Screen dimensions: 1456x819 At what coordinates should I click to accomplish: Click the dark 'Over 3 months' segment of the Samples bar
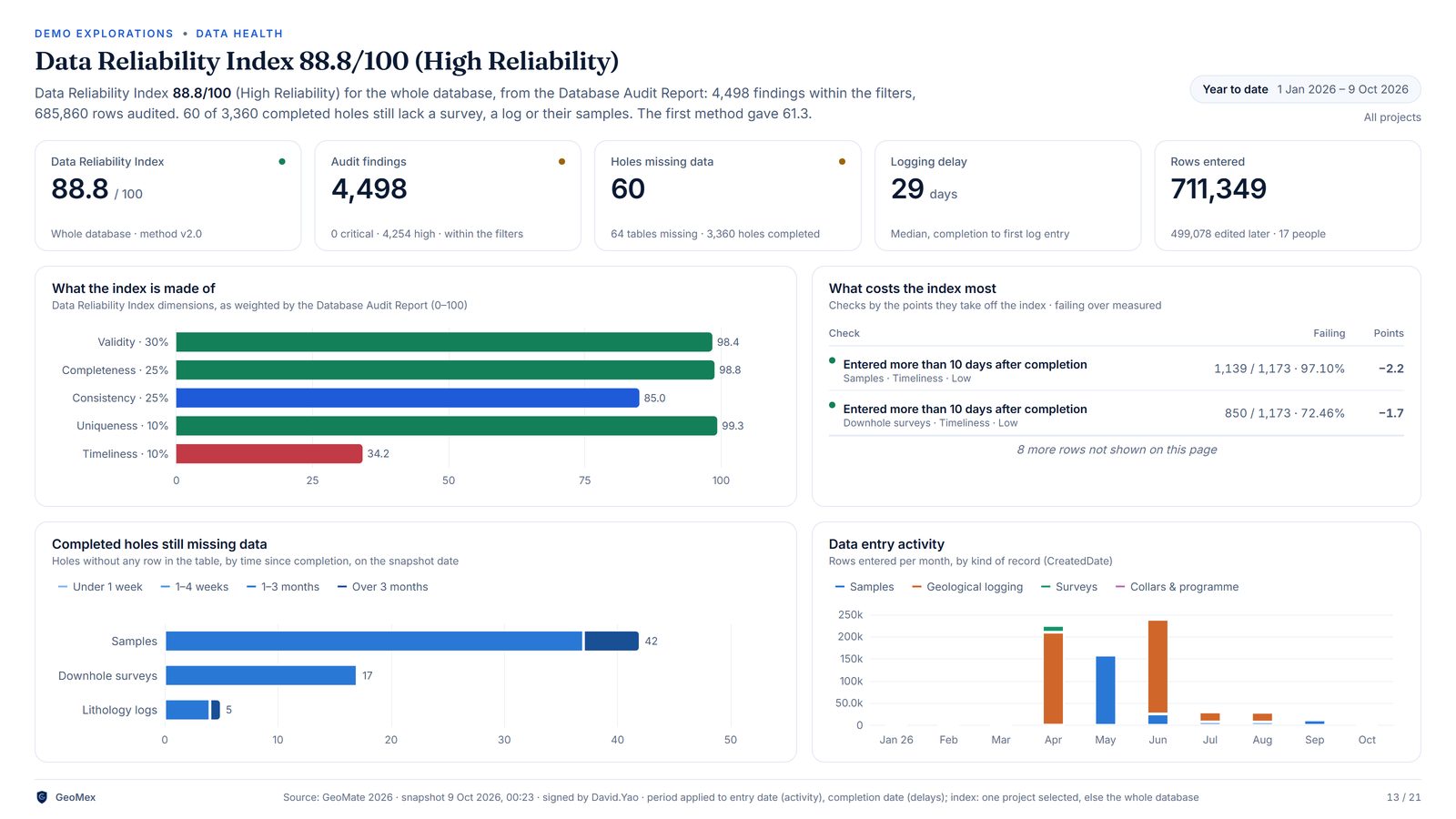tap(612, 641)
